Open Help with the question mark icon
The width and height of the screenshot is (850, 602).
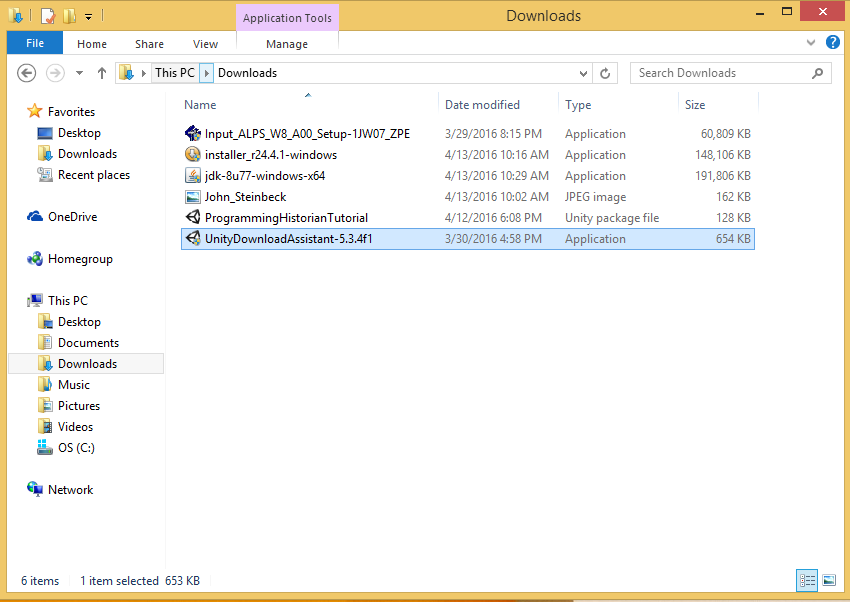click(833, 43)
